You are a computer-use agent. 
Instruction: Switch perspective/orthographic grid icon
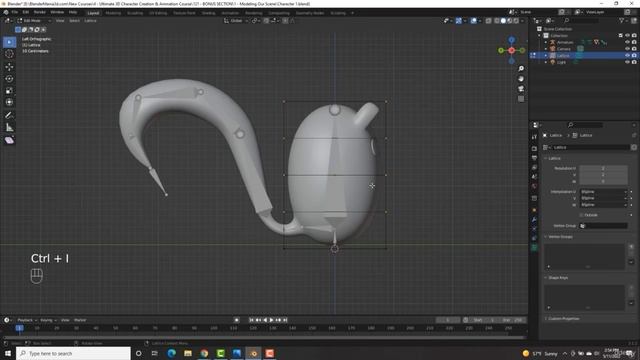click(x=521, y=99)
